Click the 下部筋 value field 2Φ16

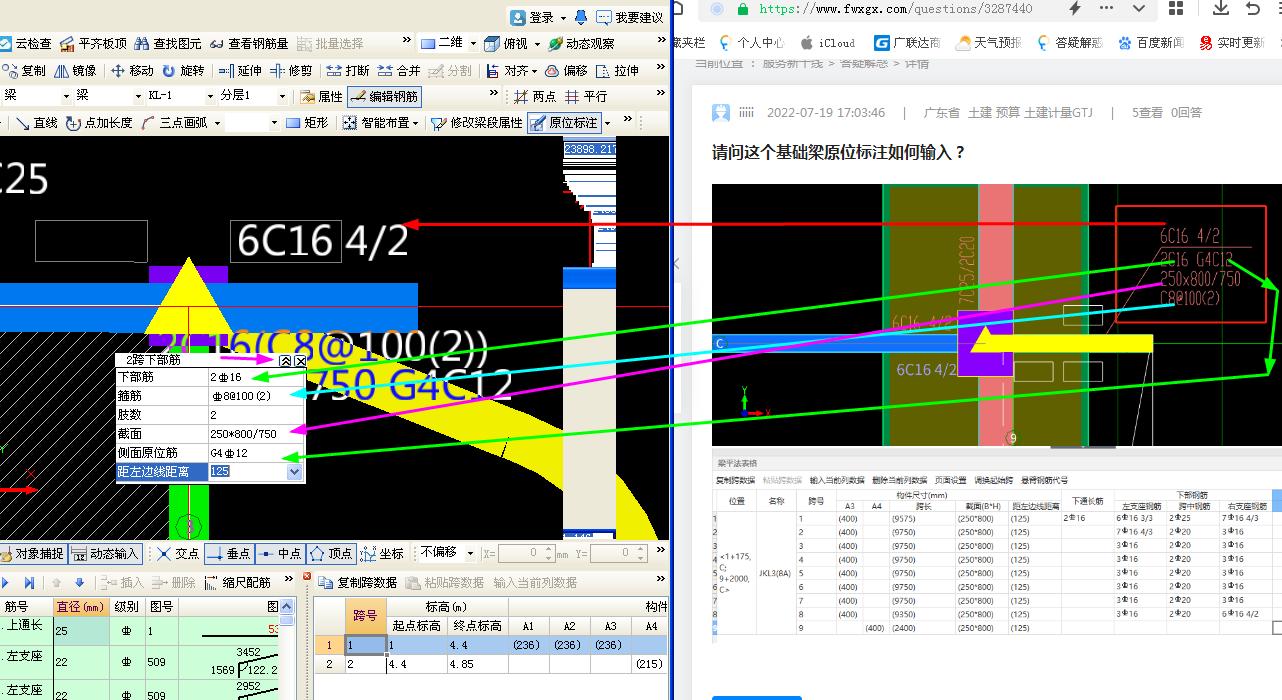pos(257,377)
